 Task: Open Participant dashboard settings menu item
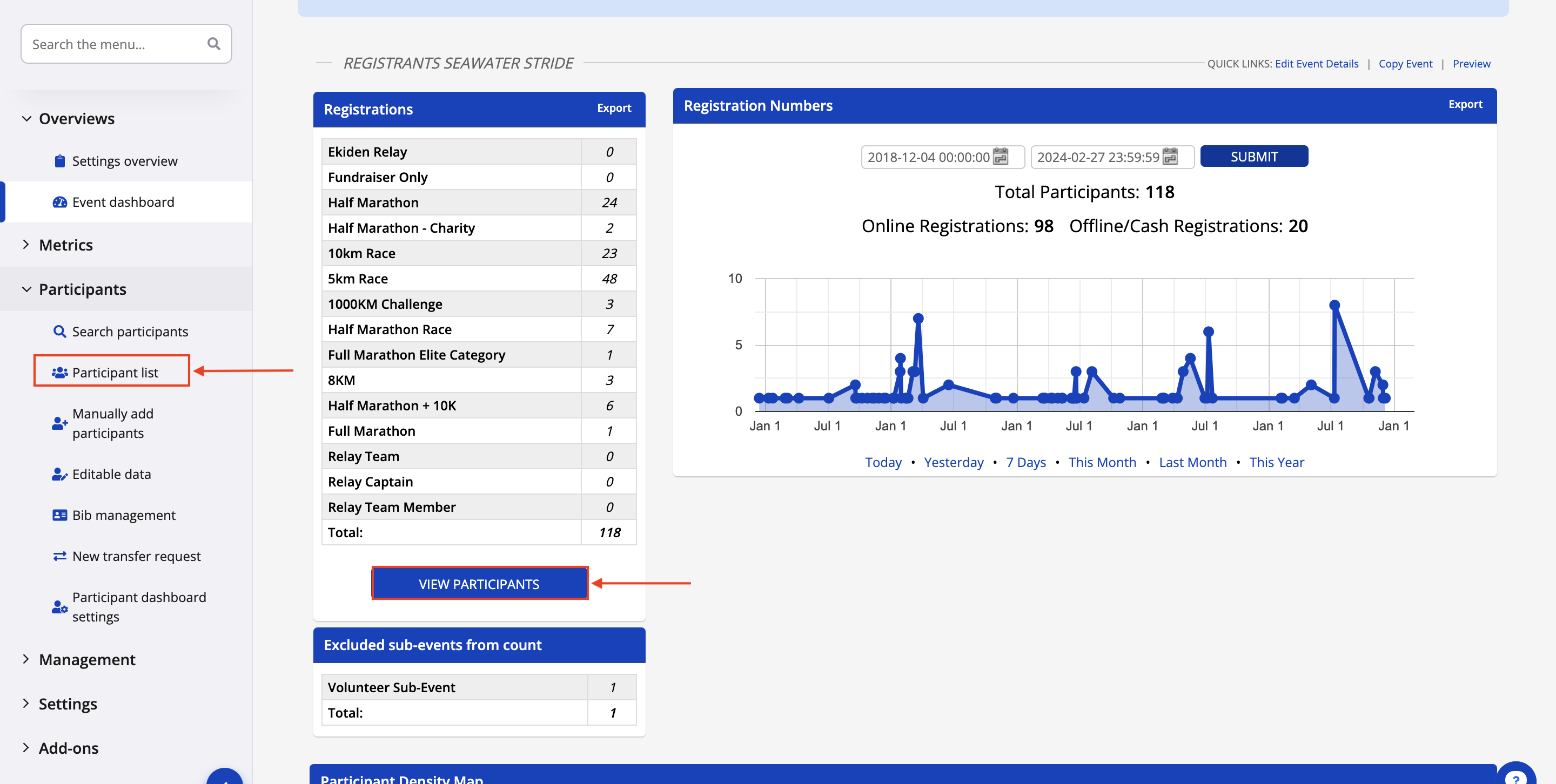pyautogui.click(x=139, y=606)
